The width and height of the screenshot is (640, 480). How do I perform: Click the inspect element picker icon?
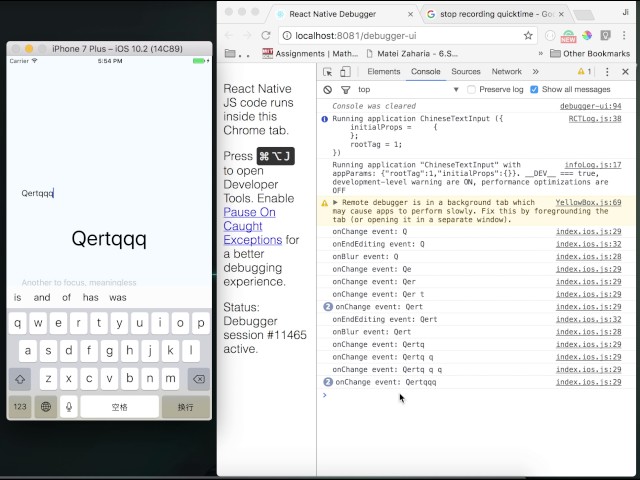pos(327,72)
